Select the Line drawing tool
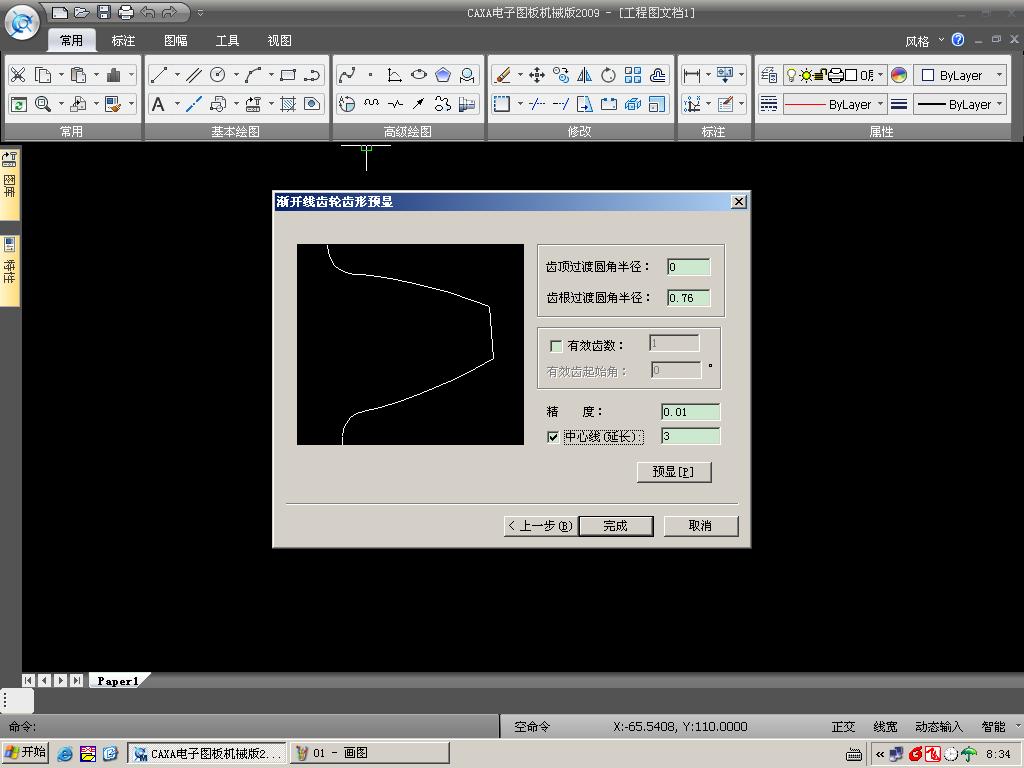1024x768 pixels. [x=159, y=75]
